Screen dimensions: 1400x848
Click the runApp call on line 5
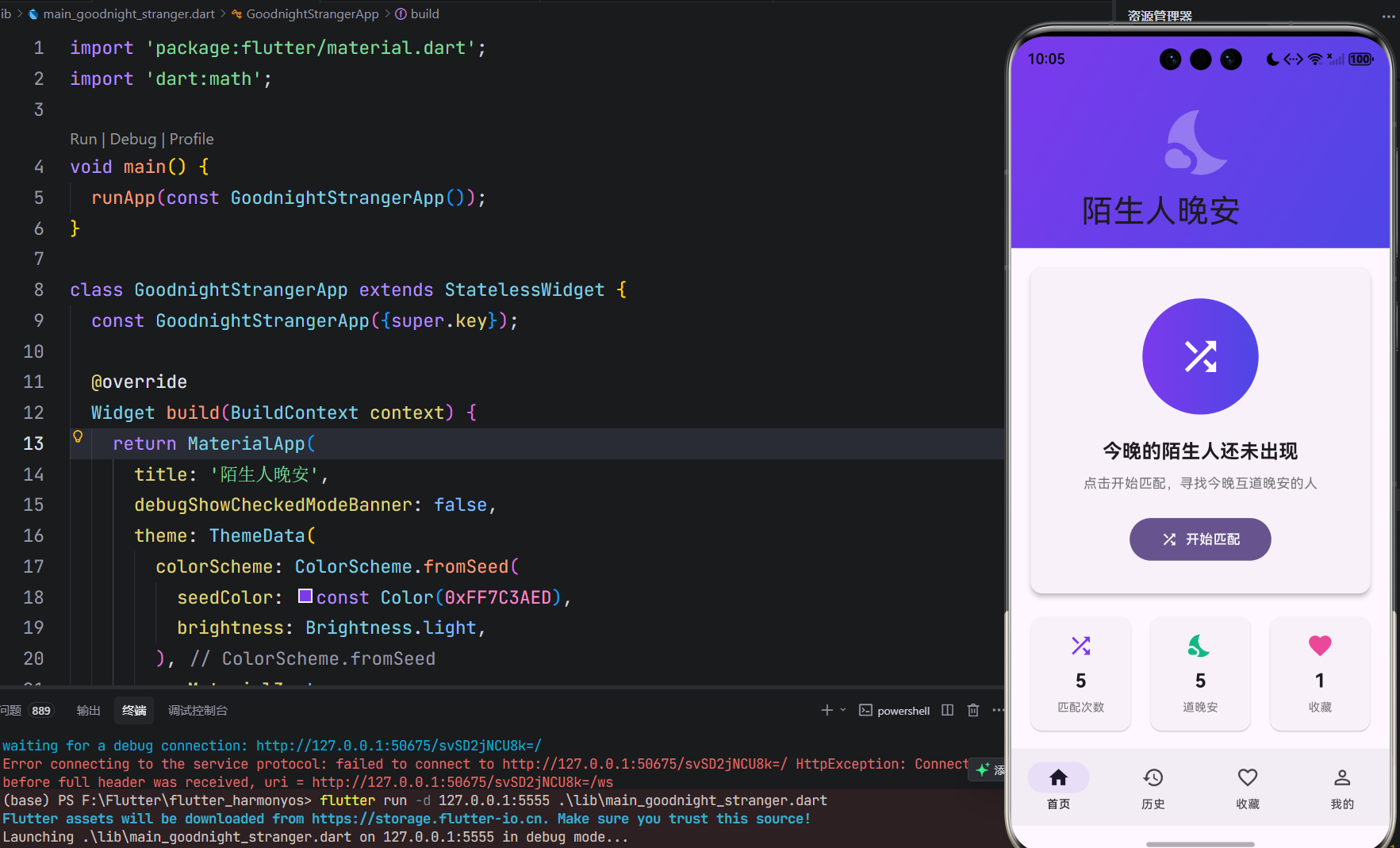[x=123, y=198]
